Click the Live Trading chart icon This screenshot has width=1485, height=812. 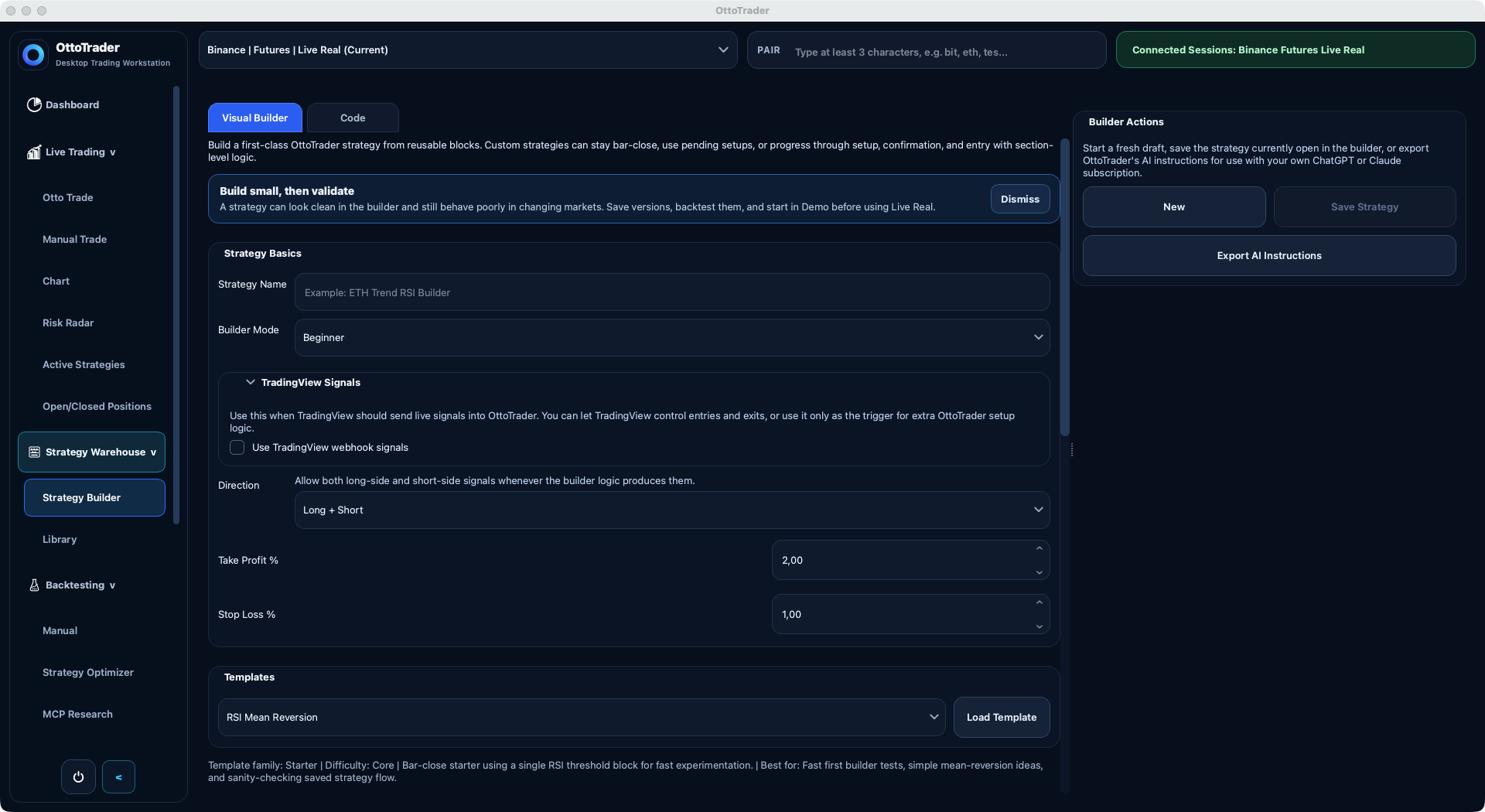(34, 152)
